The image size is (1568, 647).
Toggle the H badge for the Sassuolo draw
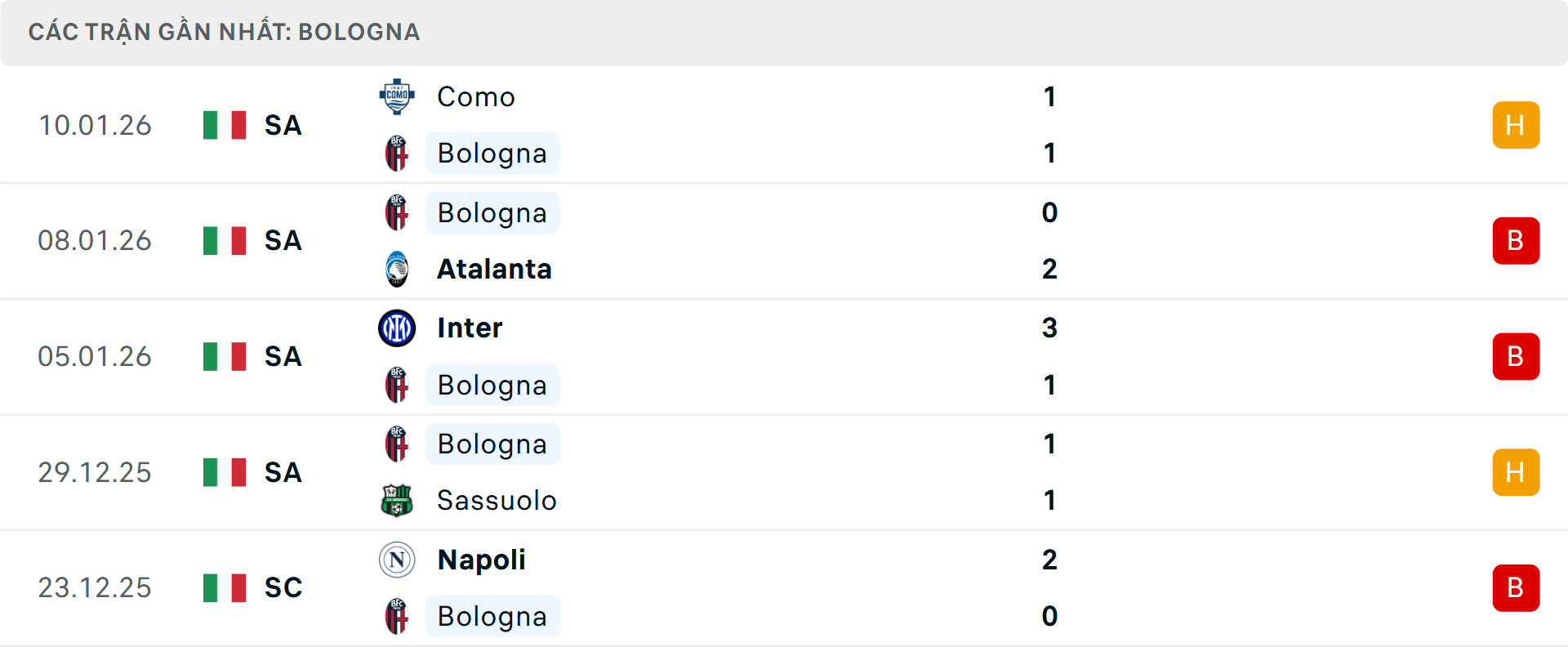pos(1517,472)
